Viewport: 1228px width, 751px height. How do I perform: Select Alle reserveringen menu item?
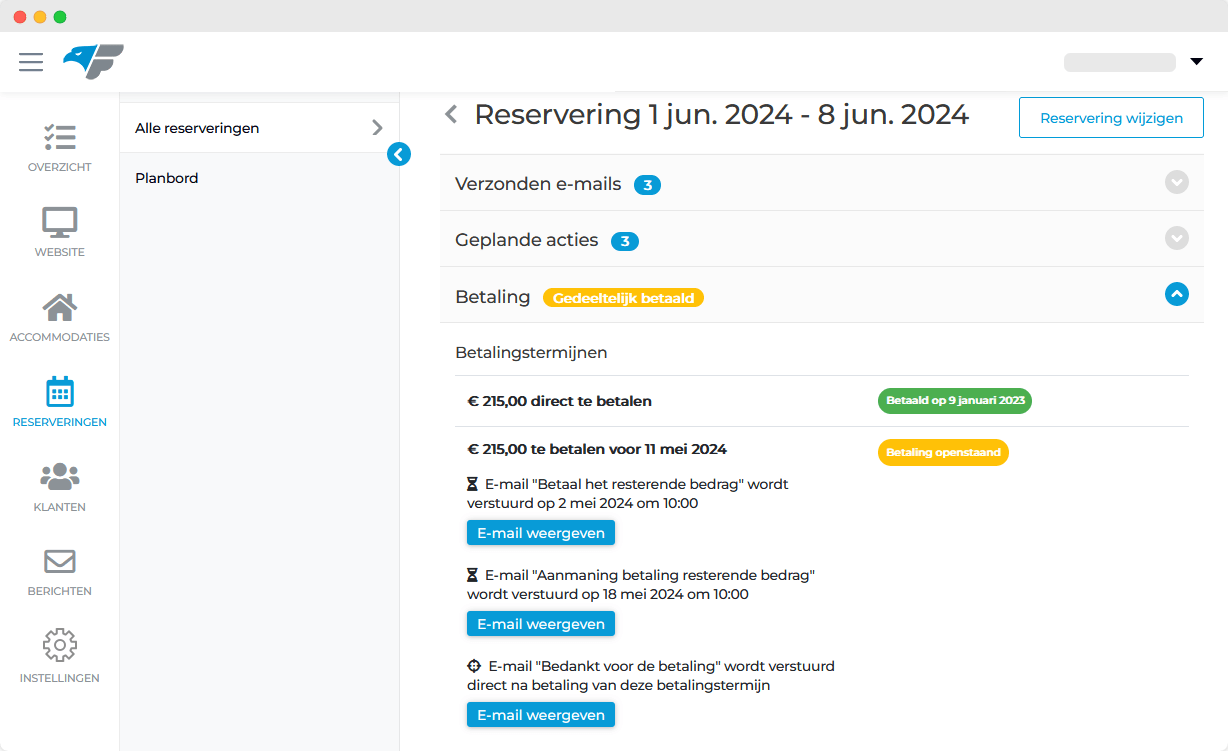point(259,128)
